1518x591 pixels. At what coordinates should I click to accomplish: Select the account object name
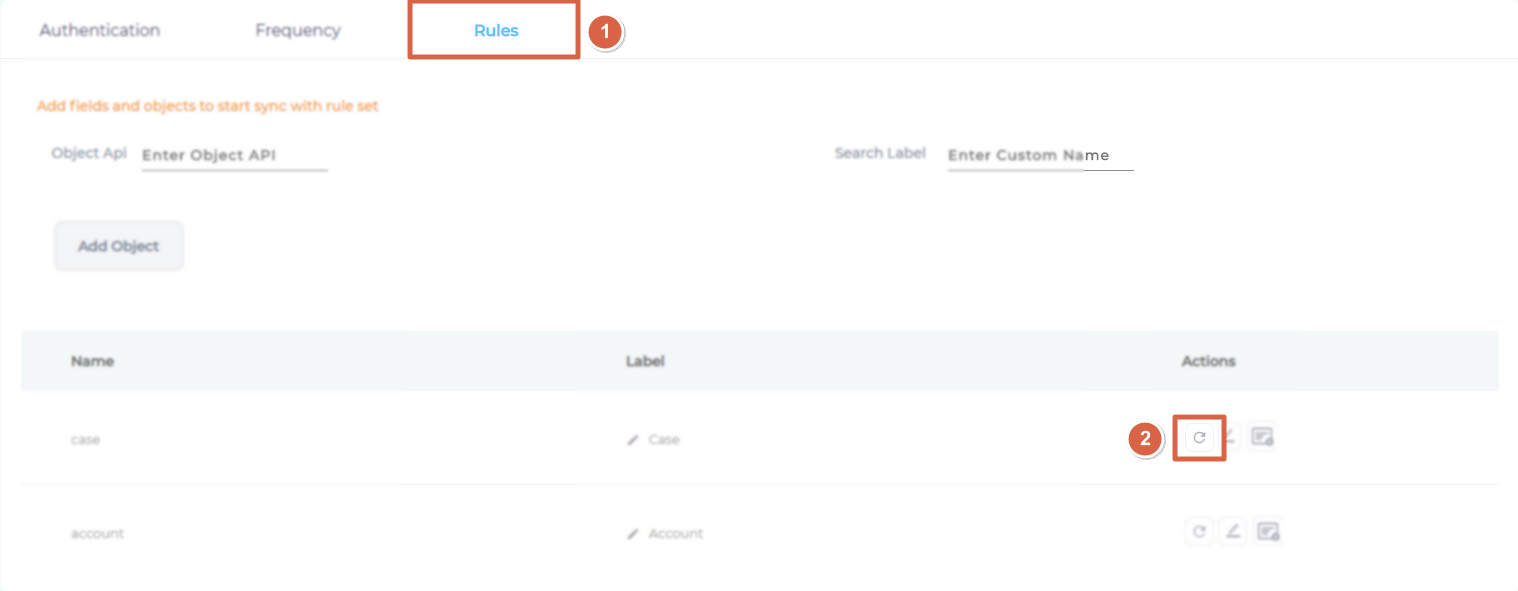(97, 534)
